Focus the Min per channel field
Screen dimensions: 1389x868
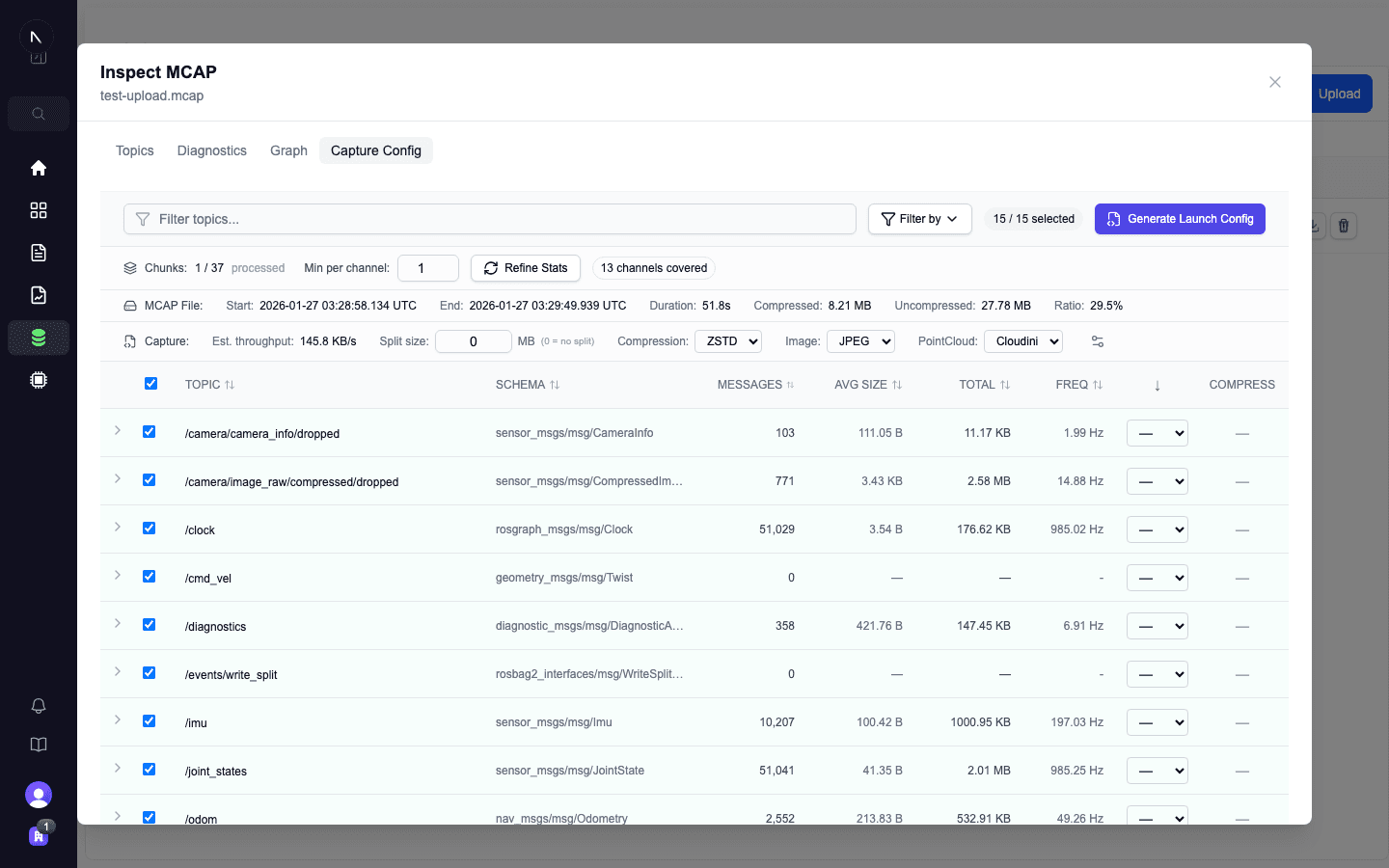click(428, 268)
